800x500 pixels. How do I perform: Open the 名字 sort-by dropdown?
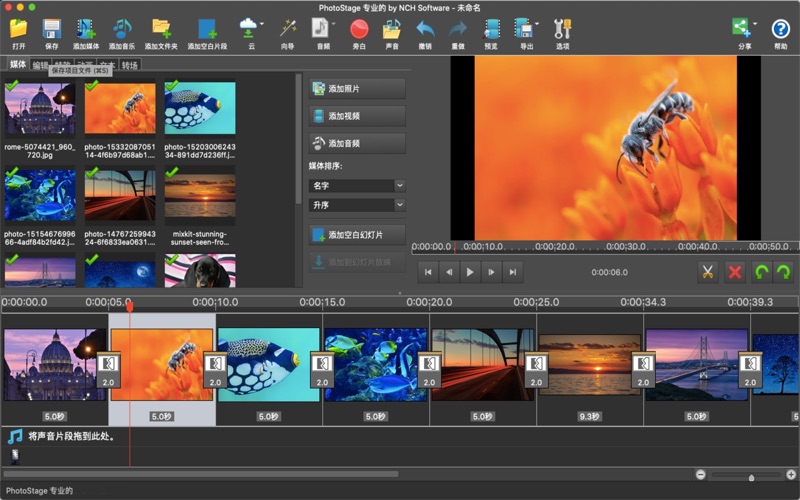357,186
